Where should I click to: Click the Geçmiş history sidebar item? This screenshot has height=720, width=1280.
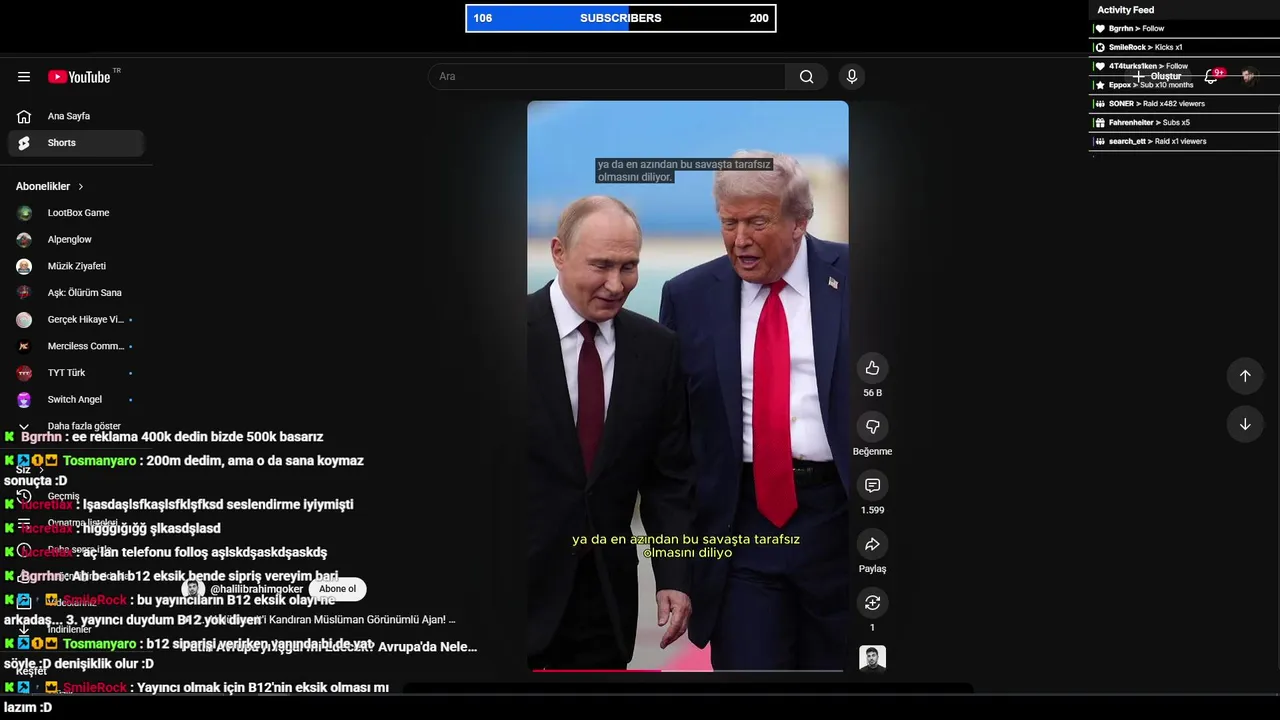point(63,497)
